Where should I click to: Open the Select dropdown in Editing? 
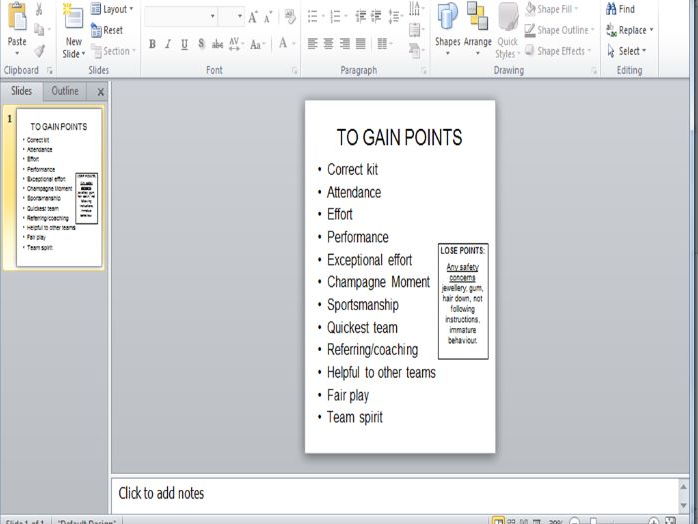626,51
